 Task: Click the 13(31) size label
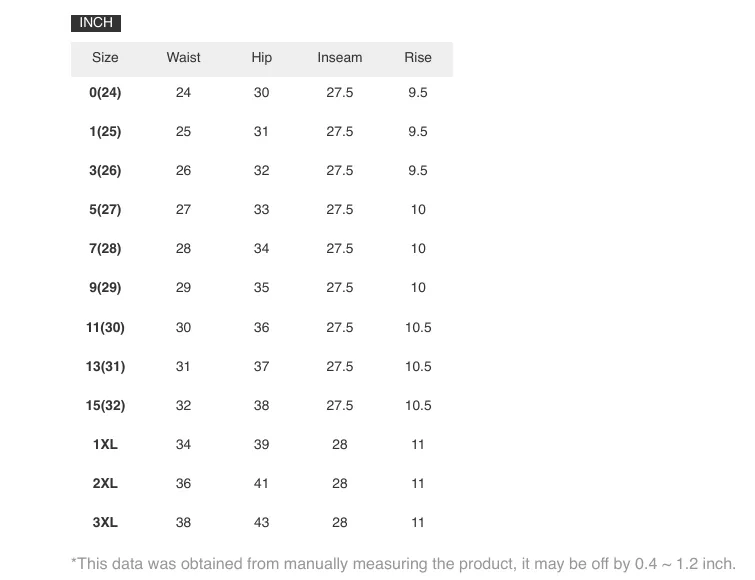[105, 366]
